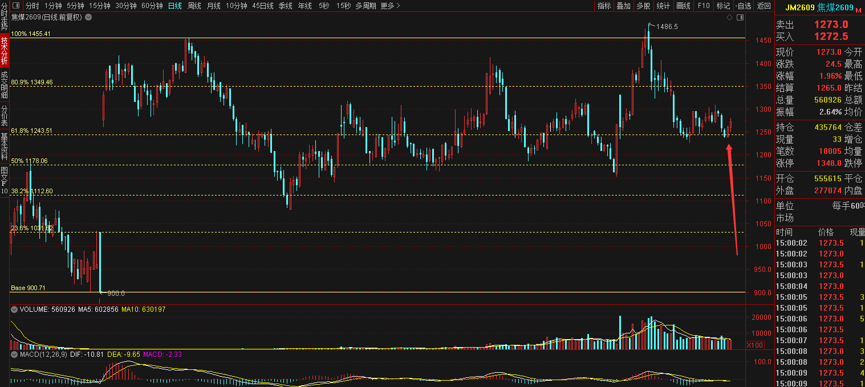
Task: Open the 焦煤2609 chart settings dropdown arrow
Action: (x=89, y=17)
